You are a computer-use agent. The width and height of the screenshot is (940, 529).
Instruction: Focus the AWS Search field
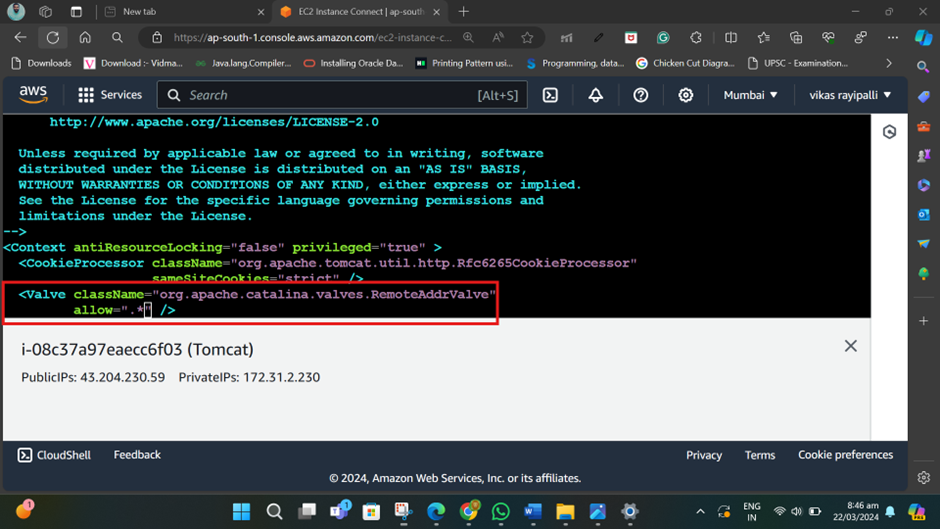[342, 95]
